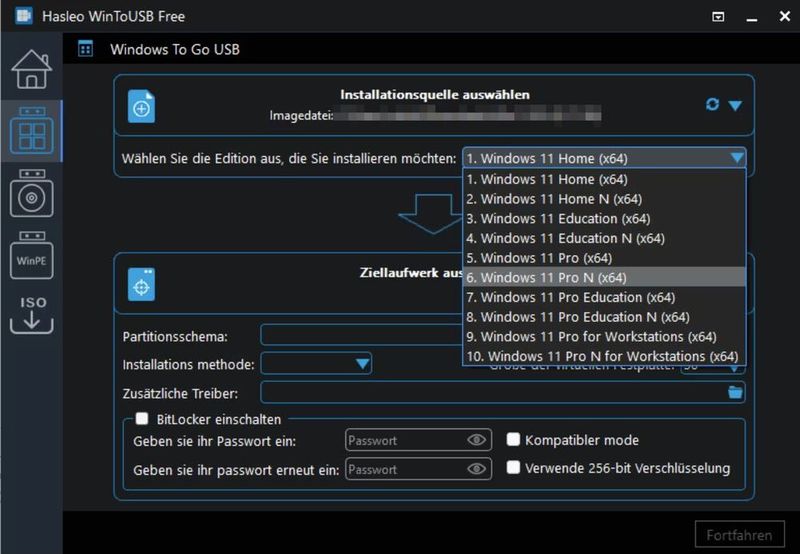
Task: Open the ISO download sidebar icon
Action: [x=32, y=315]
